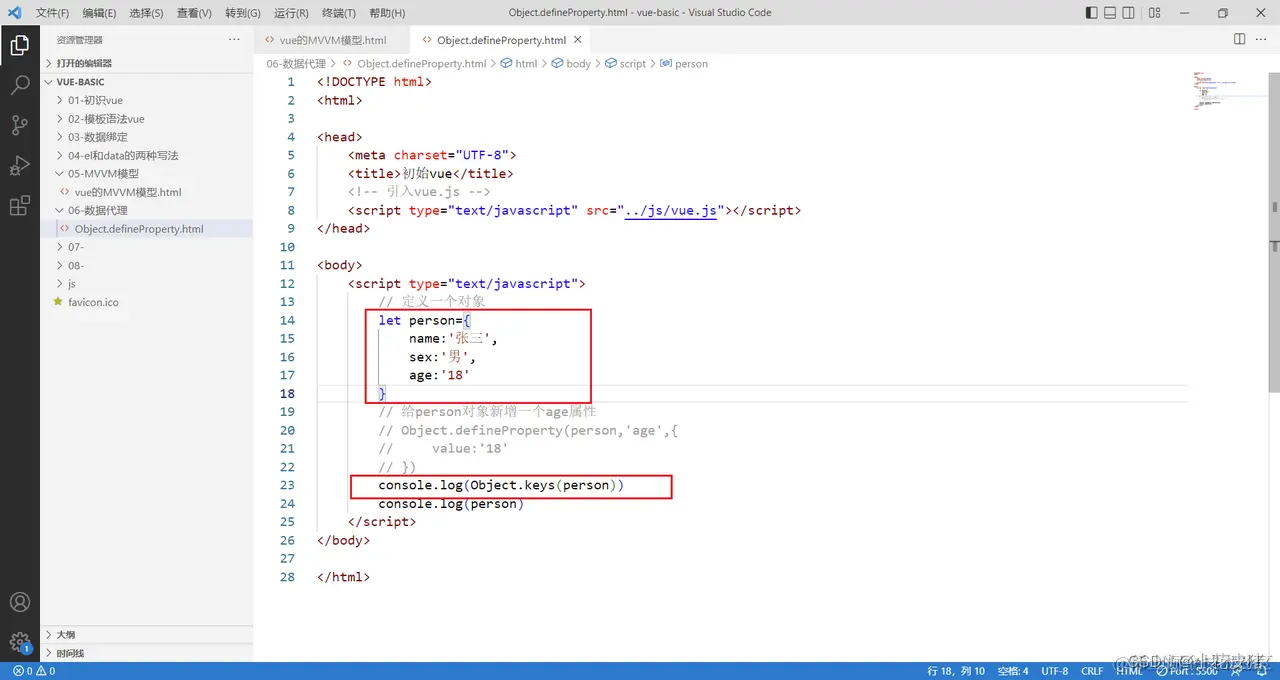Open notifications bell in status bar

pyautogui.click(x=1264, y=671)
